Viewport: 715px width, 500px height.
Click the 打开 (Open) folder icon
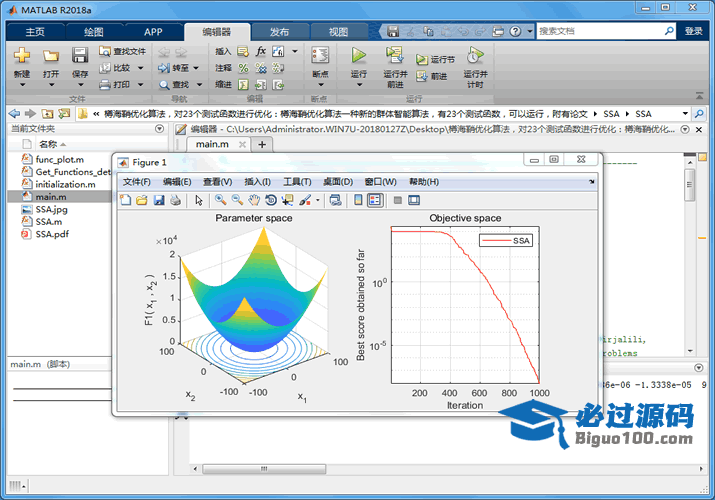pos(51,56)
